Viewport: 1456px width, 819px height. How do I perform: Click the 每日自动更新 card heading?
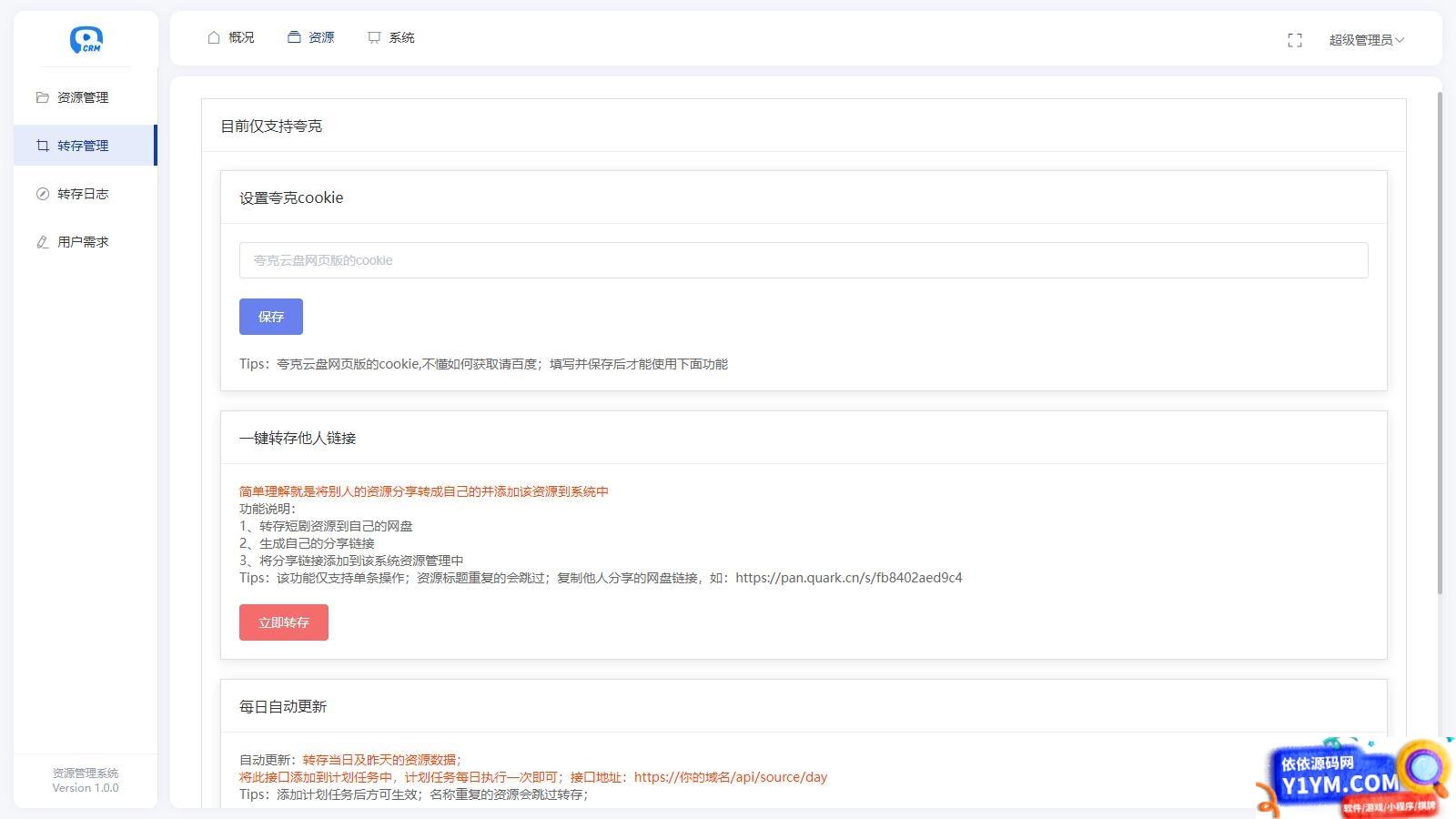click(283, 706)
